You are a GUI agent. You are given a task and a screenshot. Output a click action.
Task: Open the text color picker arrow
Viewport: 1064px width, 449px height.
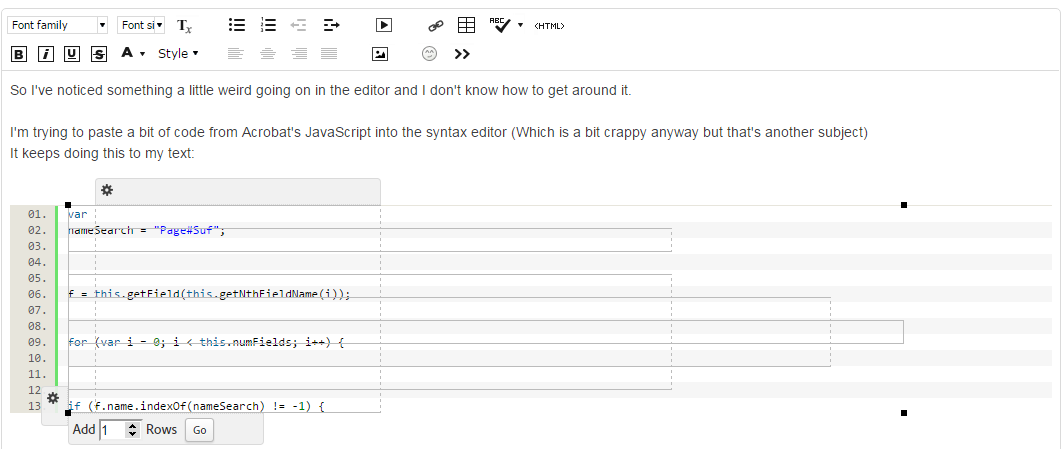[142, 54]
